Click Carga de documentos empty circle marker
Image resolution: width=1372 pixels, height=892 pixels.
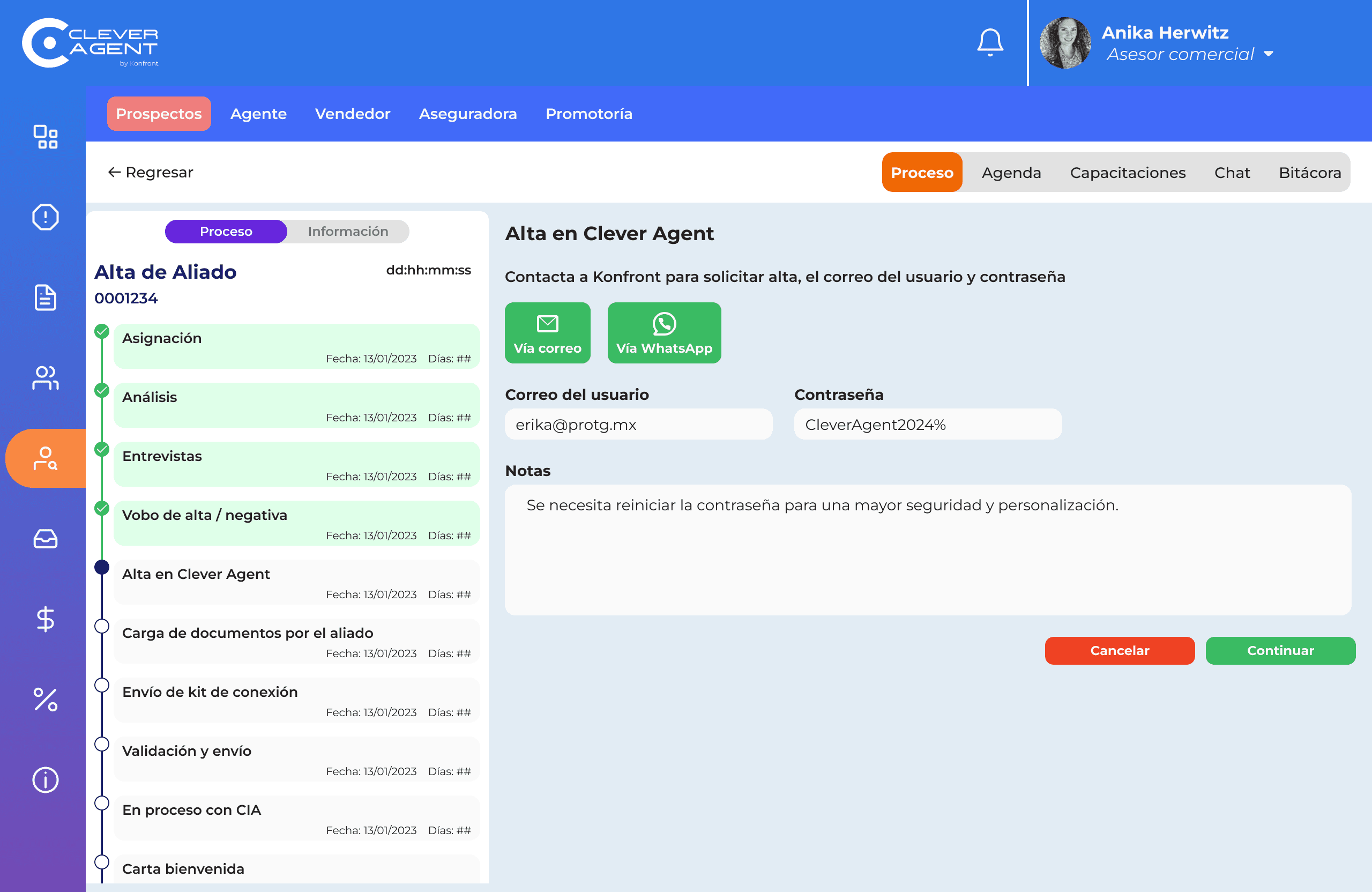(102, 626)
